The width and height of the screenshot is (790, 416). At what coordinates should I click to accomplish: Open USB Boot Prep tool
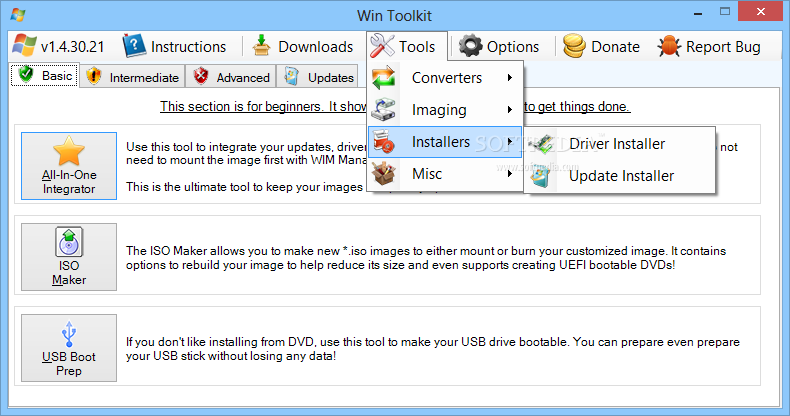[x=69, y=348]
